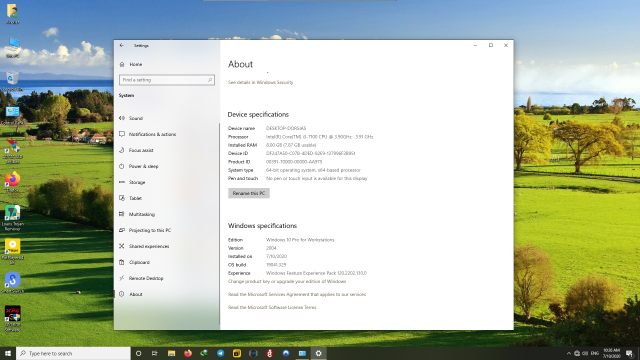This screenshot has height=360, width=640.
Task: Click the taskbar Type here to search box
Action: click(x=73, y=353)
